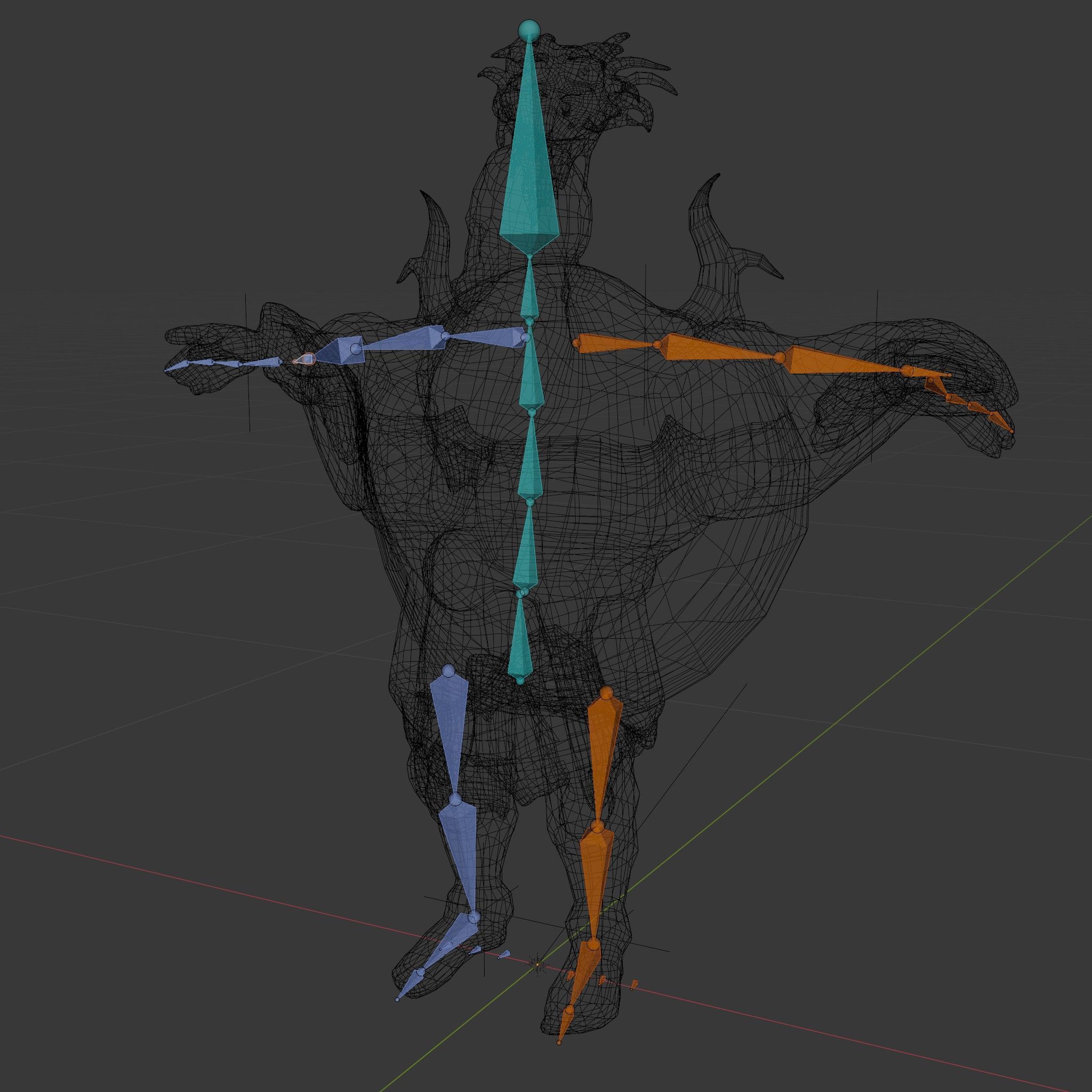Select the teal neck bone below the head
The width and height of the screenshot is (1092, 1092).
tap(529, 288)
